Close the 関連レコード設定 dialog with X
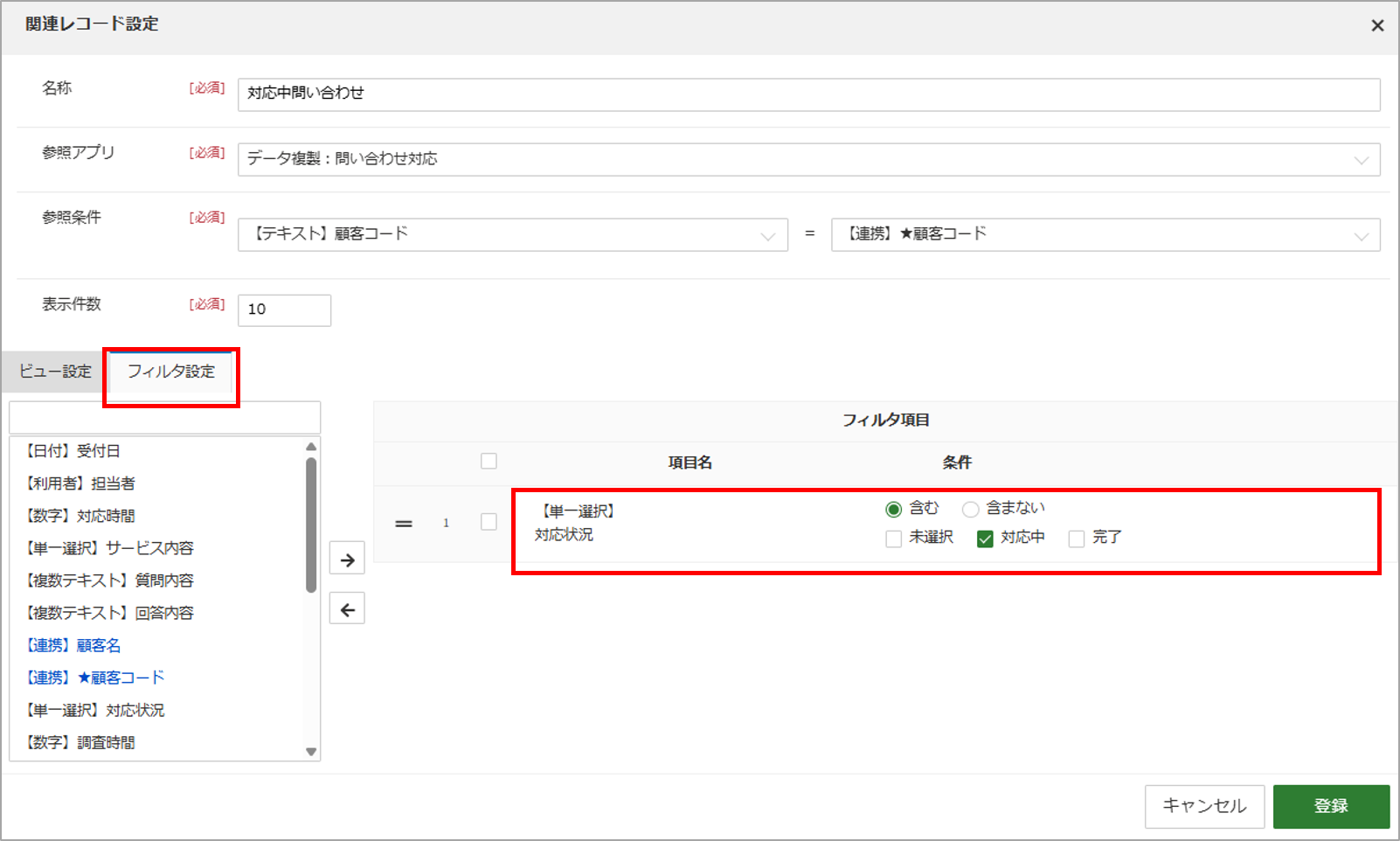 (x=1377, y=25)
